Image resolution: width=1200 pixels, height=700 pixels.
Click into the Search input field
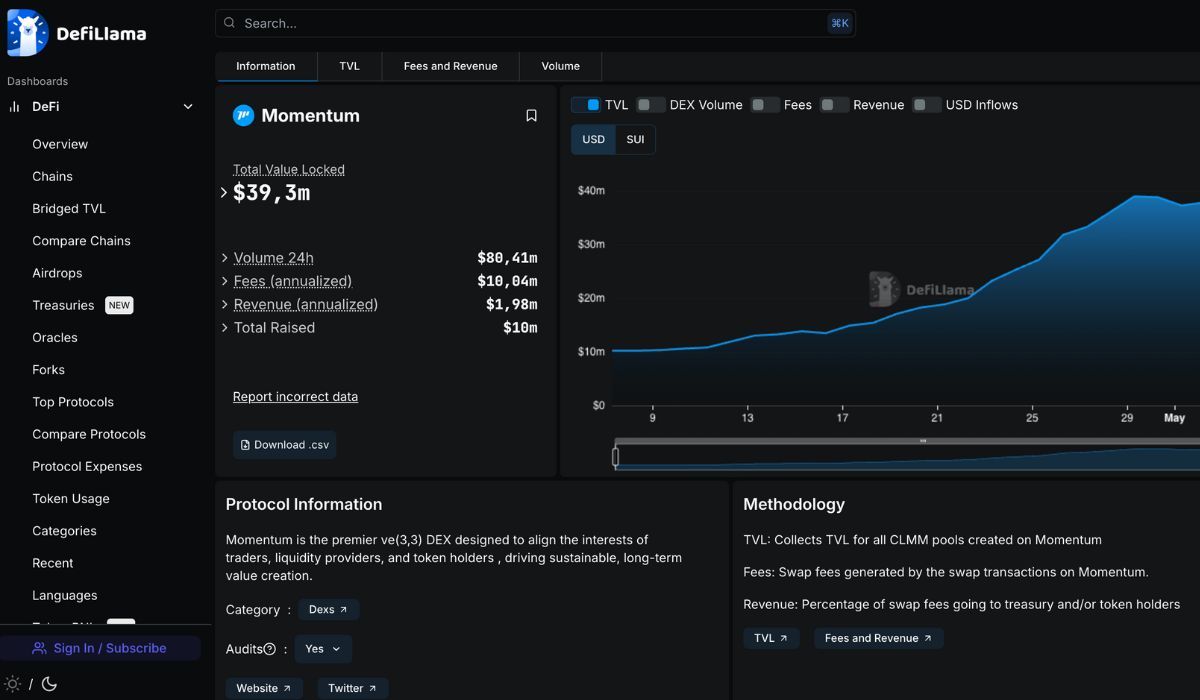(530, 23)
